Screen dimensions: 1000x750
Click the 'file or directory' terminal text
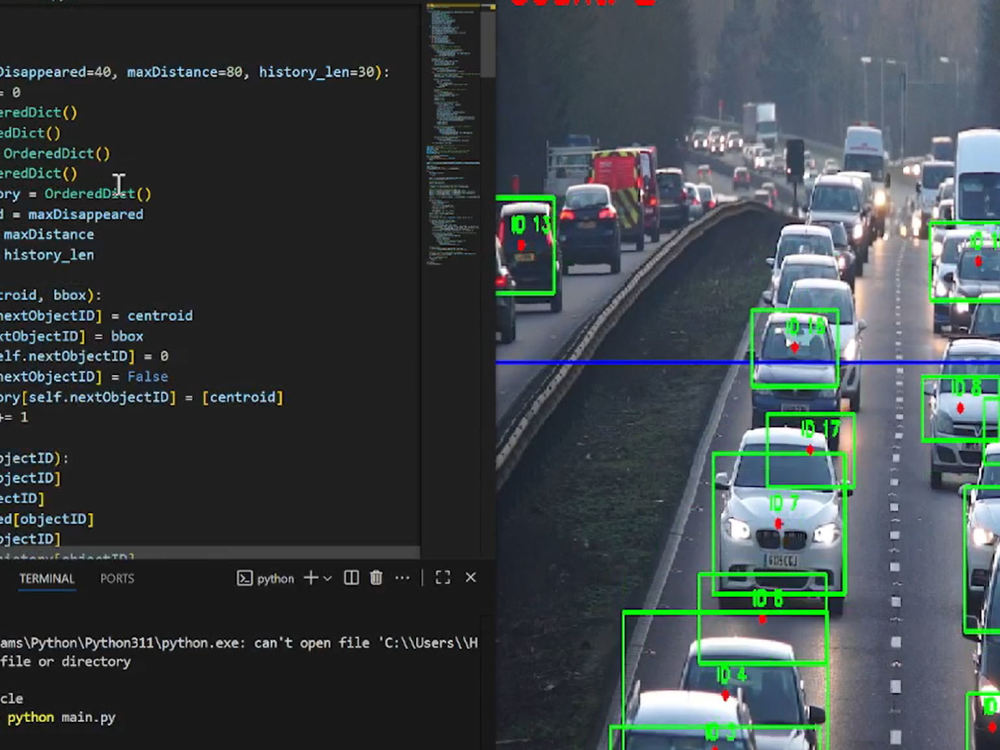click(65, 661)
